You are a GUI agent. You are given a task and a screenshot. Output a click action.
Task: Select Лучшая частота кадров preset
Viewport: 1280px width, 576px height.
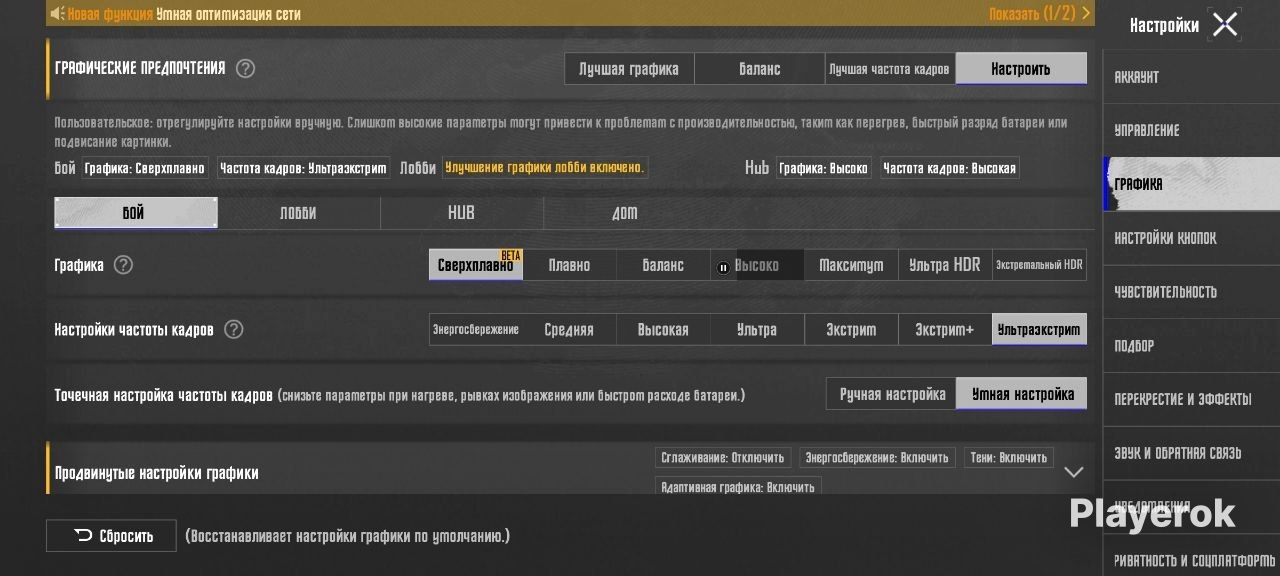[890, 69]
